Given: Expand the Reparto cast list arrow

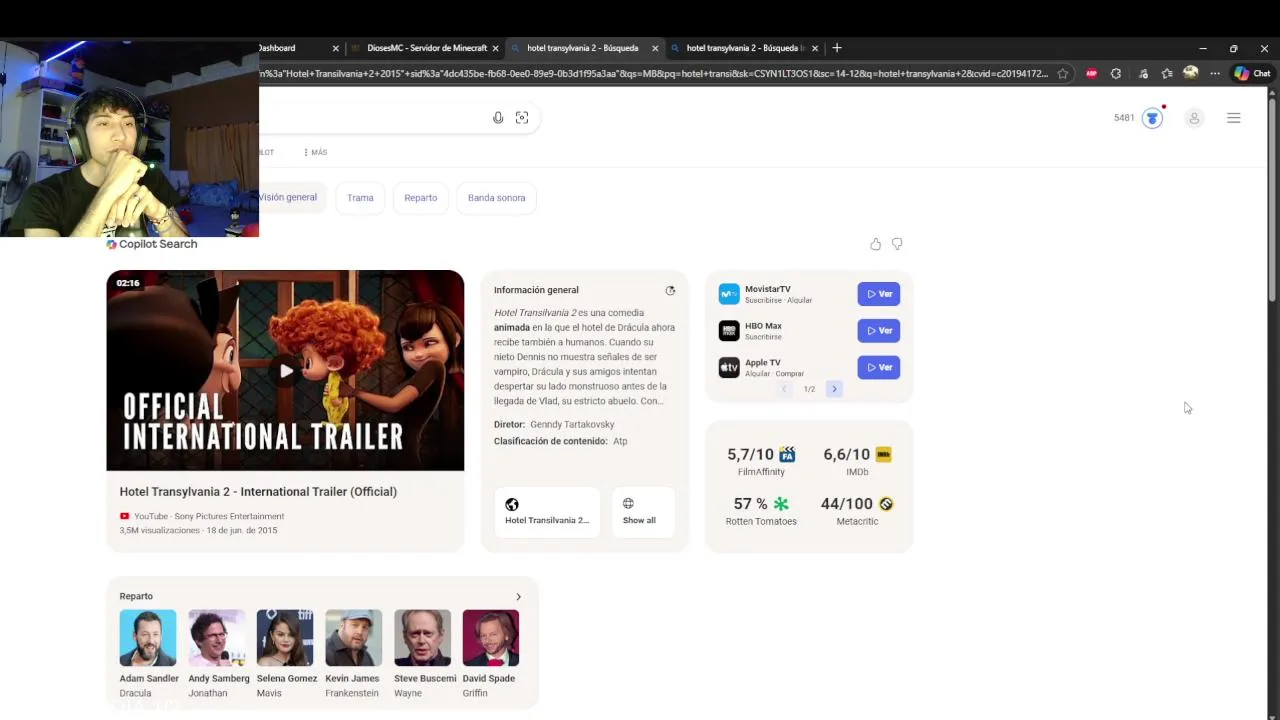Looking at the screenshot, I should (x=518, y=597).
